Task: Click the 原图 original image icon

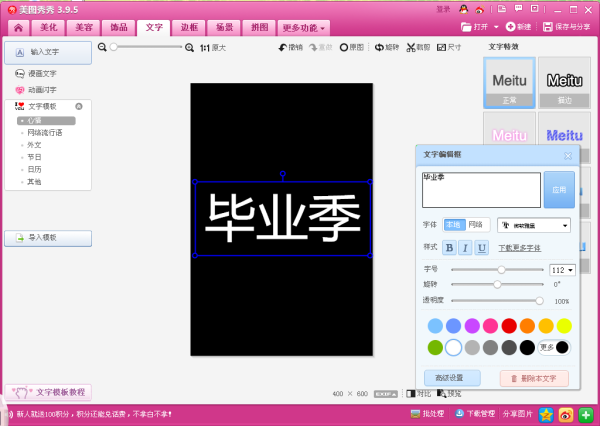Action: coord(344,47)
